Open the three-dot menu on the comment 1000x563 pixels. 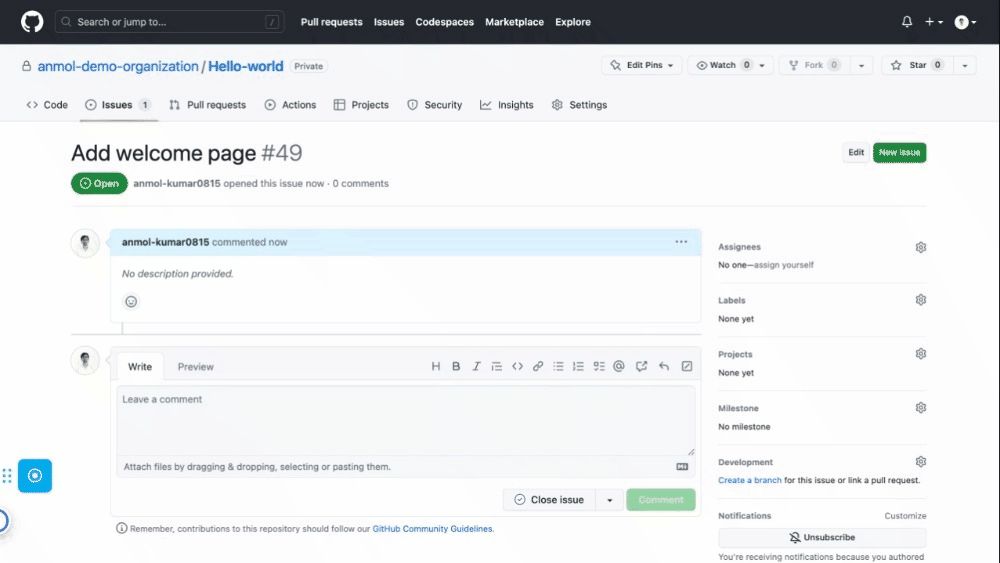[681, 242]
